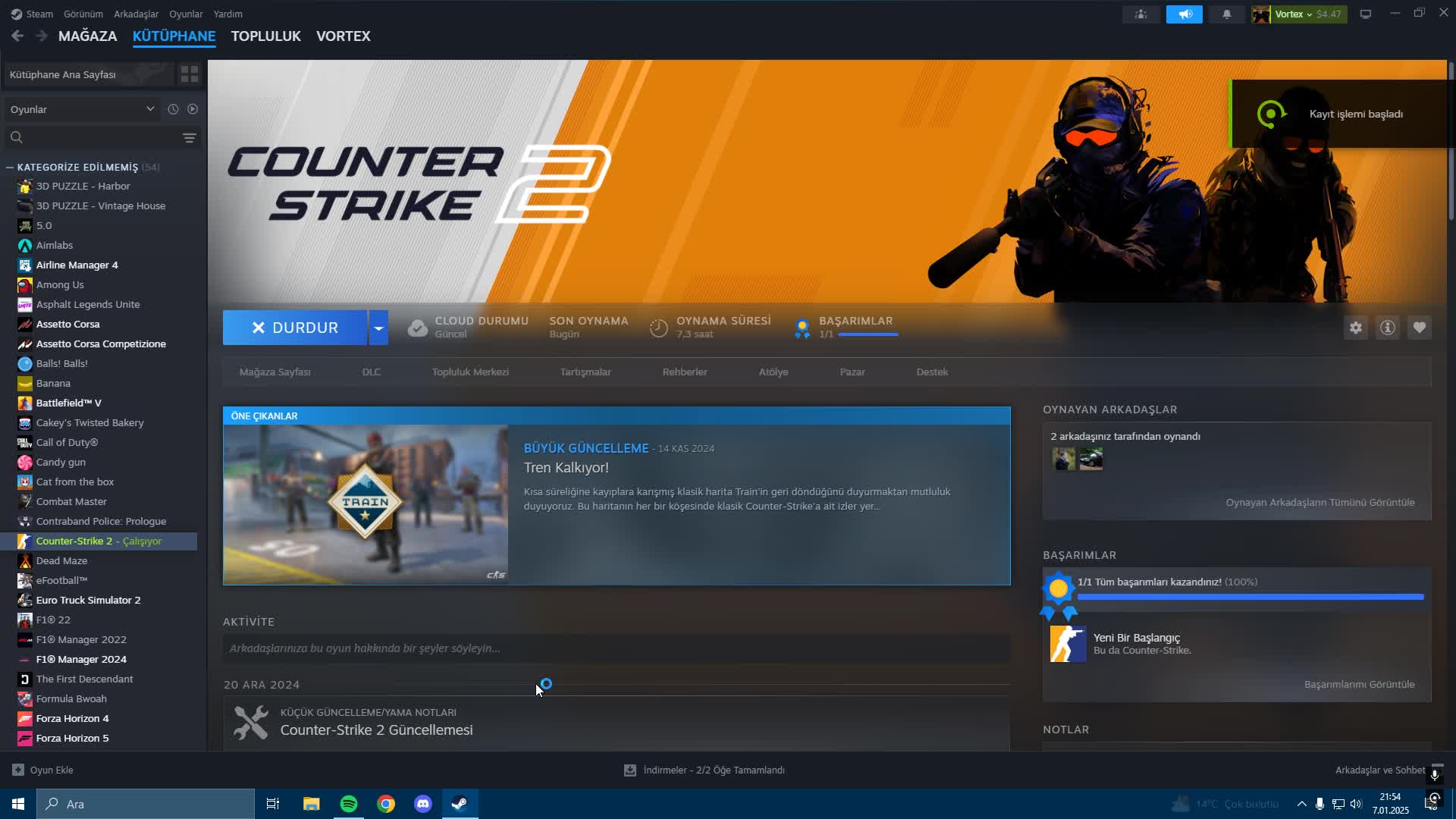Viewport: 1456px width, 819px height.
Task: Toggle recent activity clock sort filter
Action: [173, 109]
